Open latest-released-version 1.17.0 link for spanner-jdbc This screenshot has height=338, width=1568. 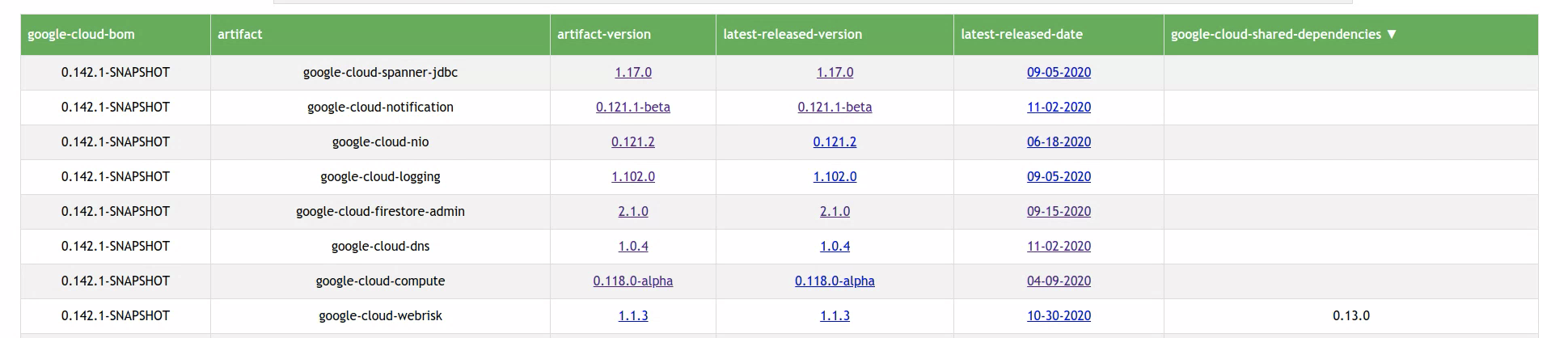tap(835, 72)
